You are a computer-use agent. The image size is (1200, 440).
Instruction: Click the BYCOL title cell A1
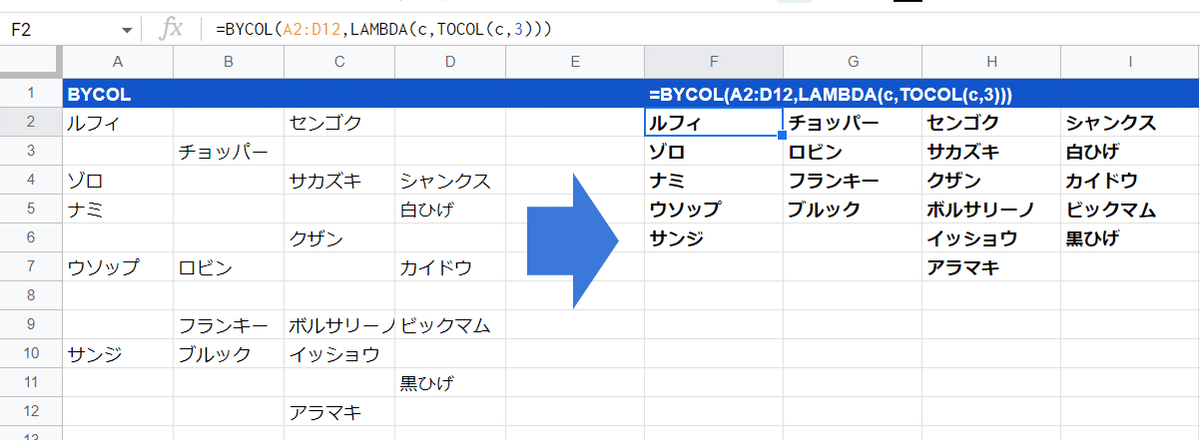117,95
